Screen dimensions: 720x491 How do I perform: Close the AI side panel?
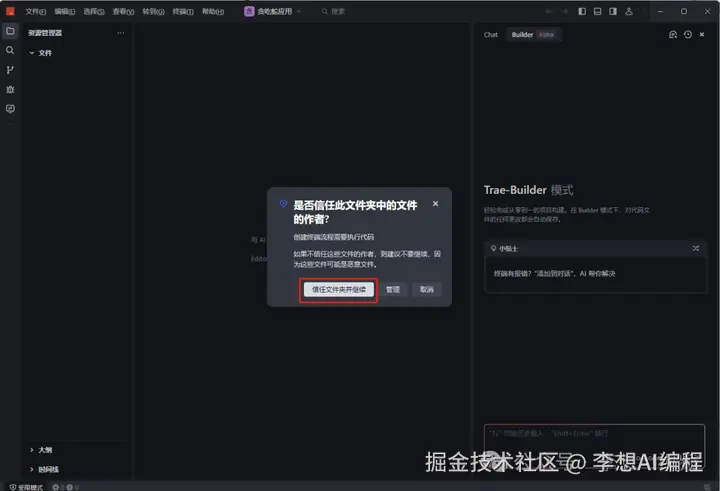click(x=702, y=34)
